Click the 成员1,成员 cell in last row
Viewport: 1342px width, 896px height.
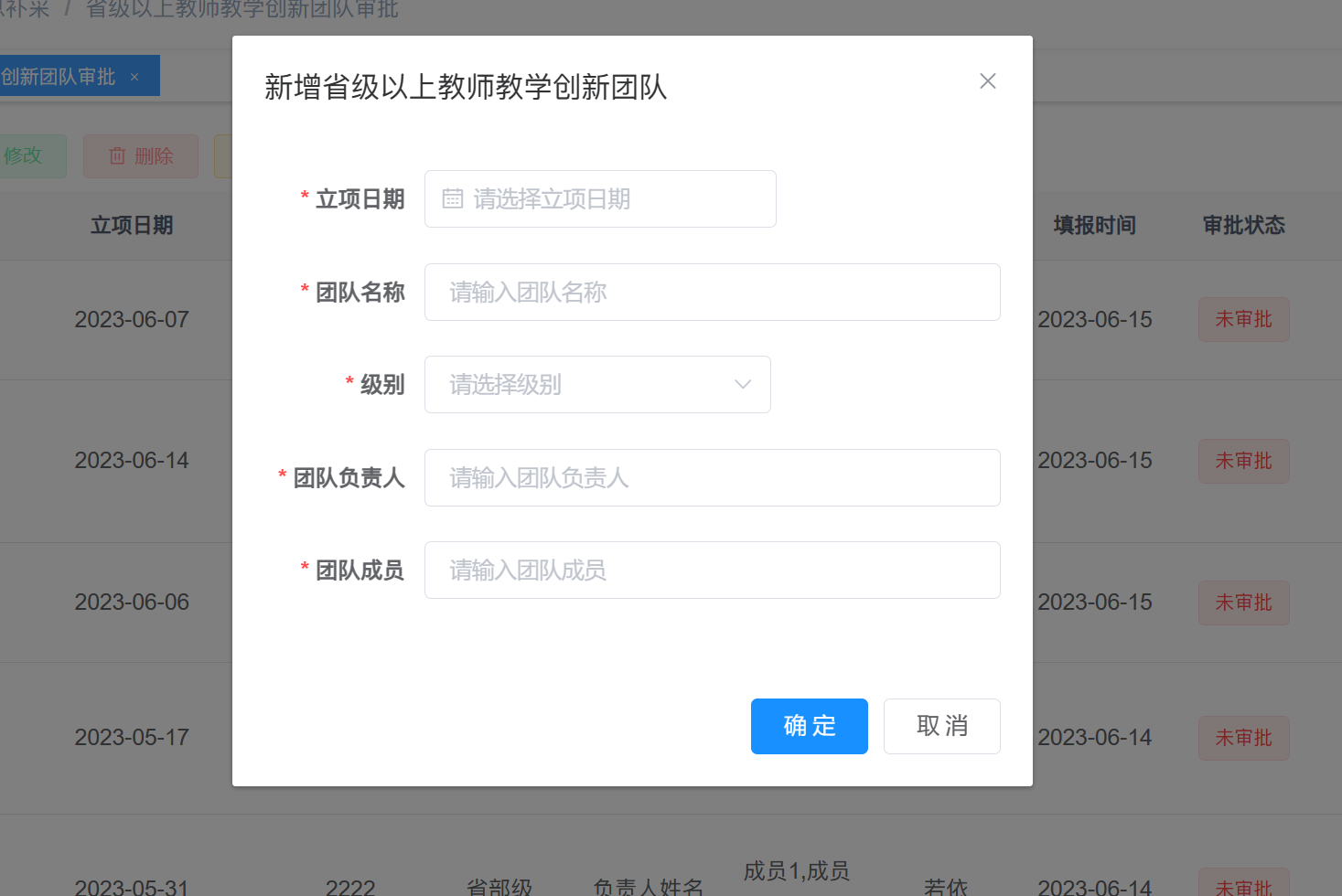click(797, 870)
